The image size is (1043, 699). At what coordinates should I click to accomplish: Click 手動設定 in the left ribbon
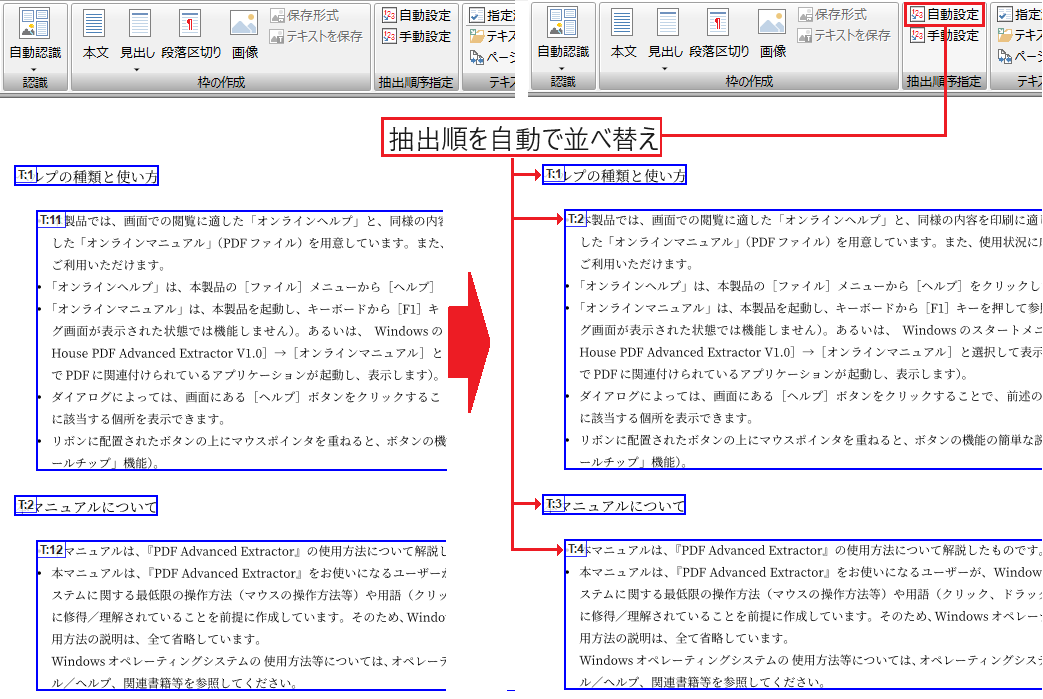[417, 36]
